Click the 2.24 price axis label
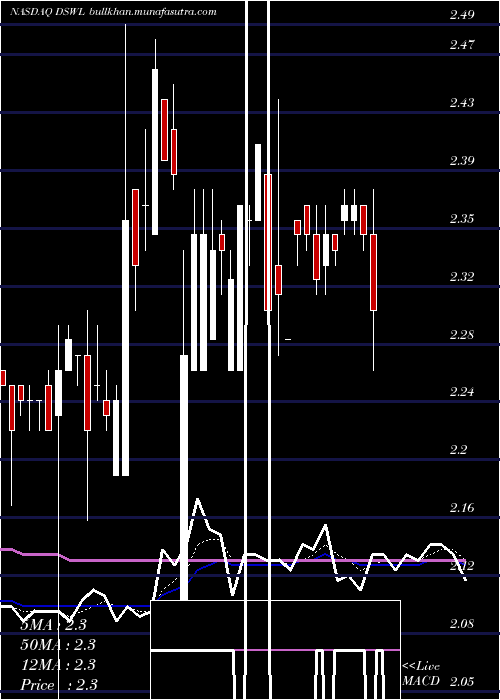This screenshot has width=500, height=700. [x=462, y=392]
